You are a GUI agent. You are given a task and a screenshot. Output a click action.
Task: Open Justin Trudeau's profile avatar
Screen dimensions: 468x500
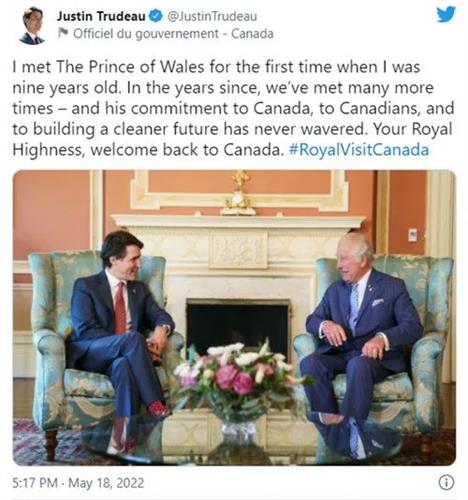pos(32,27)
